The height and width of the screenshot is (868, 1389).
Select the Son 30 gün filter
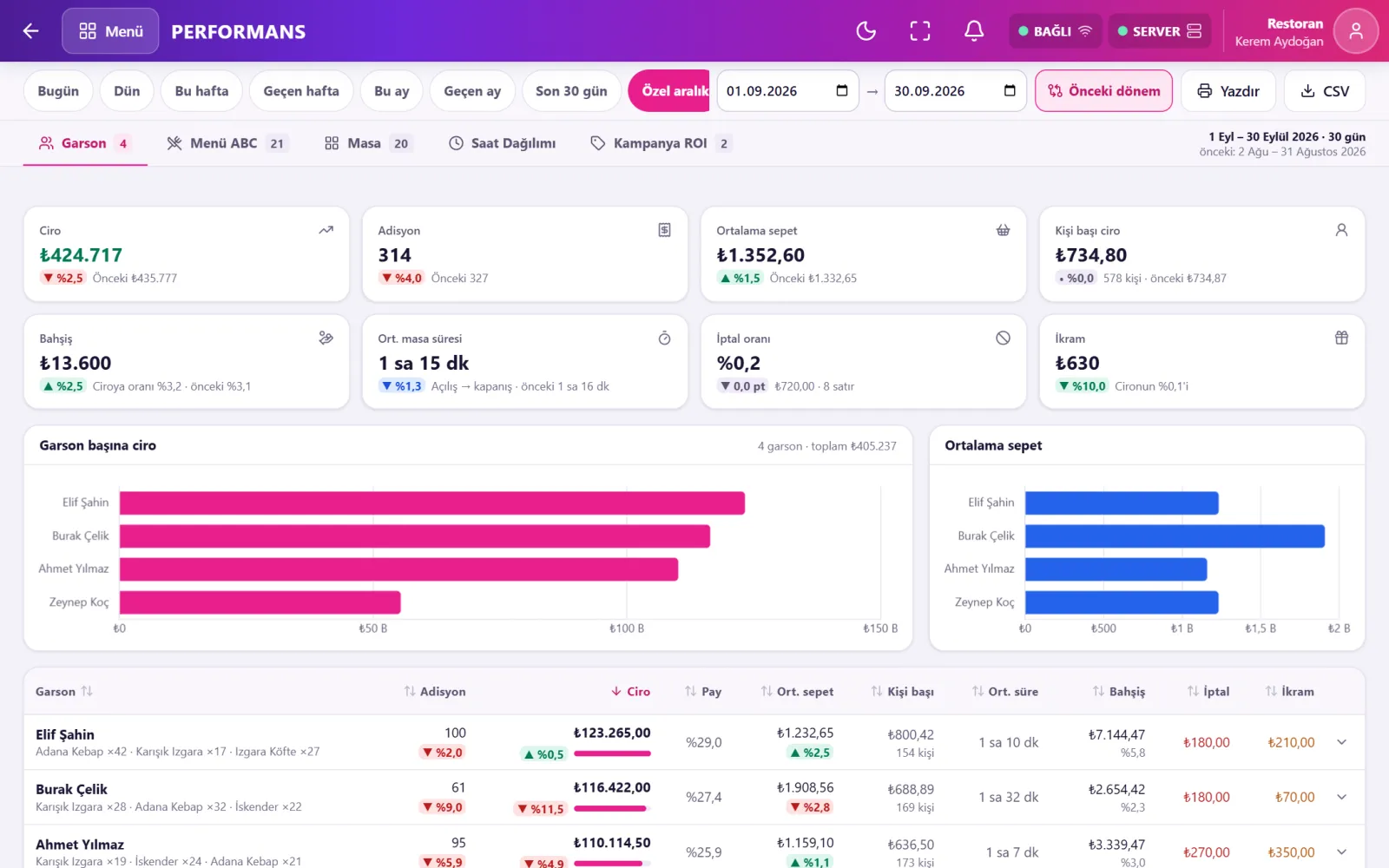point(571,91)
